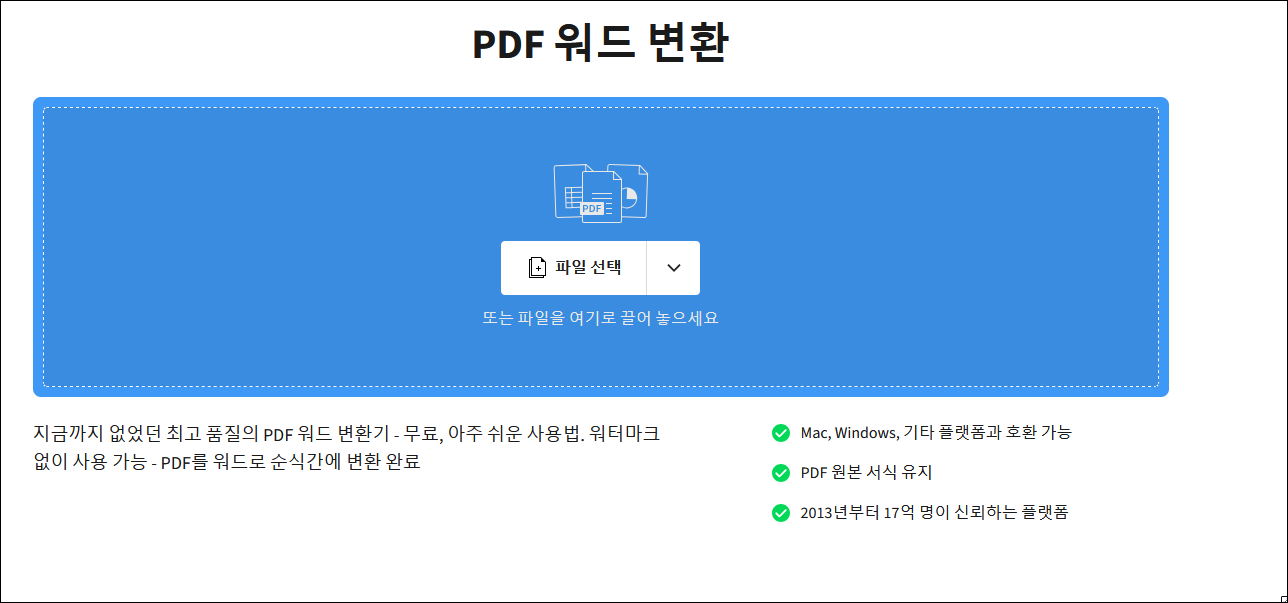Click the green checkmark beside 2013년부터 17억 명

pos(781,513)
